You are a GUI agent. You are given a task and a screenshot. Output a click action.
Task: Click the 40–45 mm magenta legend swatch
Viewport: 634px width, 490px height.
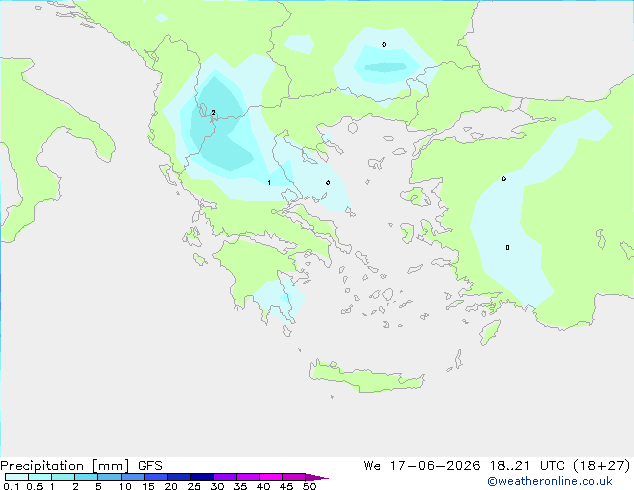(271, 477)
